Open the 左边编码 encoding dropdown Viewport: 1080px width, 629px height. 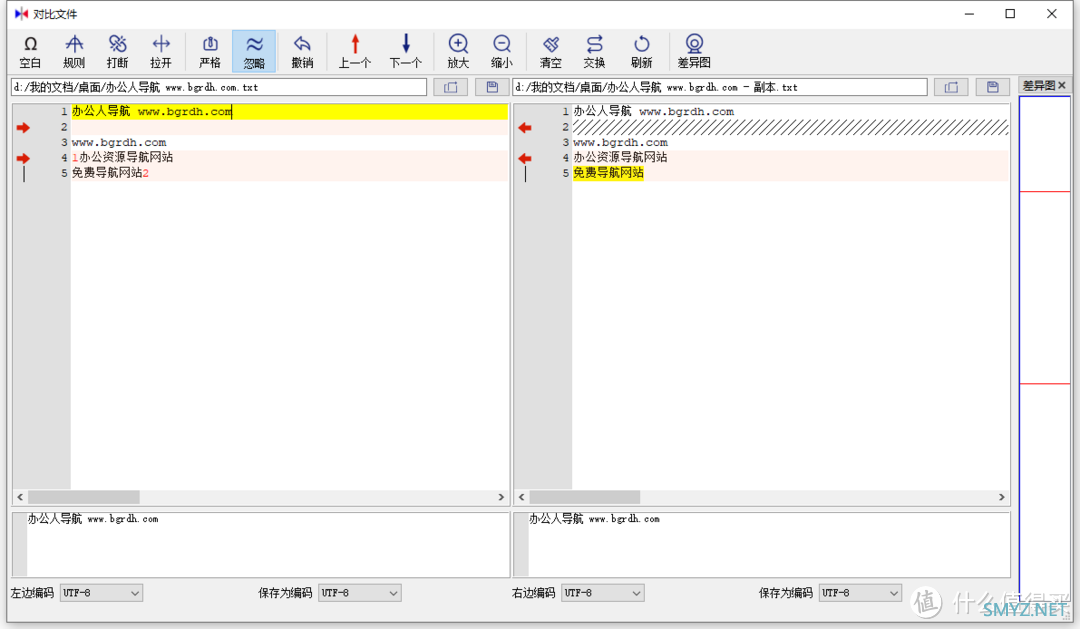(x=101, y=593)
